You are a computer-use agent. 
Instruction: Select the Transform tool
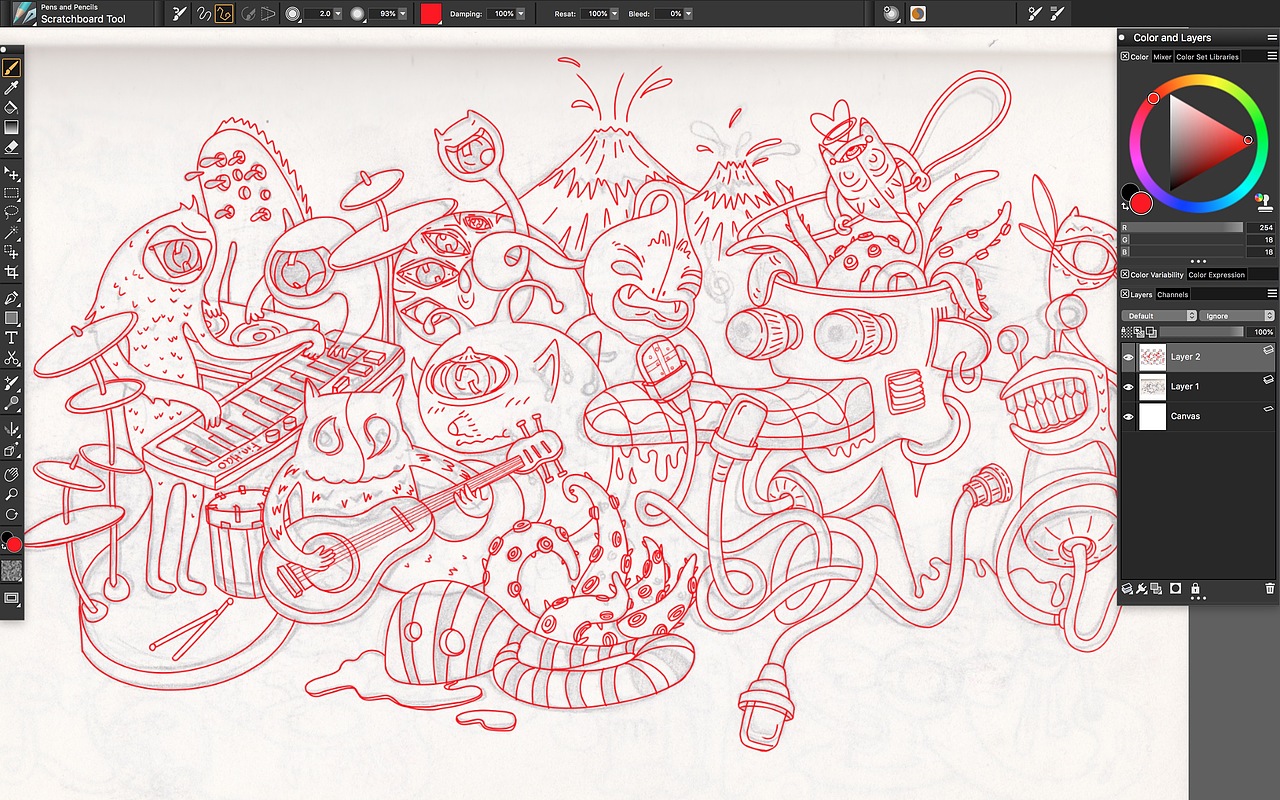(x=12, y=252)
